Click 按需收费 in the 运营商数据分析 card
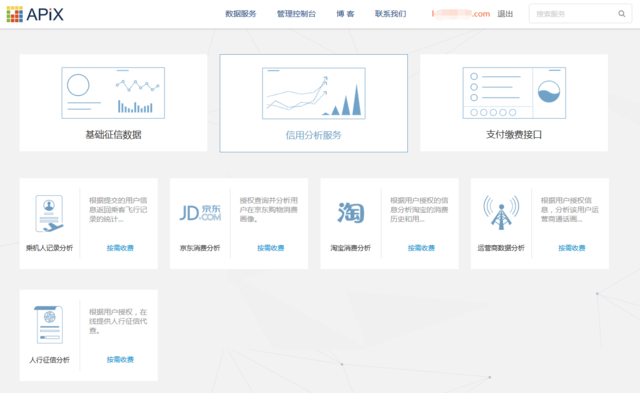640x393 pixels. [572, 248]
